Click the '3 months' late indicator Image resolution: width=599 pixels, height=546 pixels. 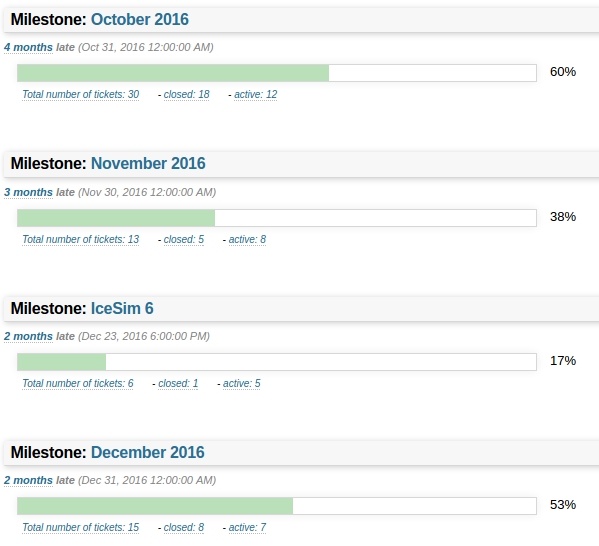point(28,192)
